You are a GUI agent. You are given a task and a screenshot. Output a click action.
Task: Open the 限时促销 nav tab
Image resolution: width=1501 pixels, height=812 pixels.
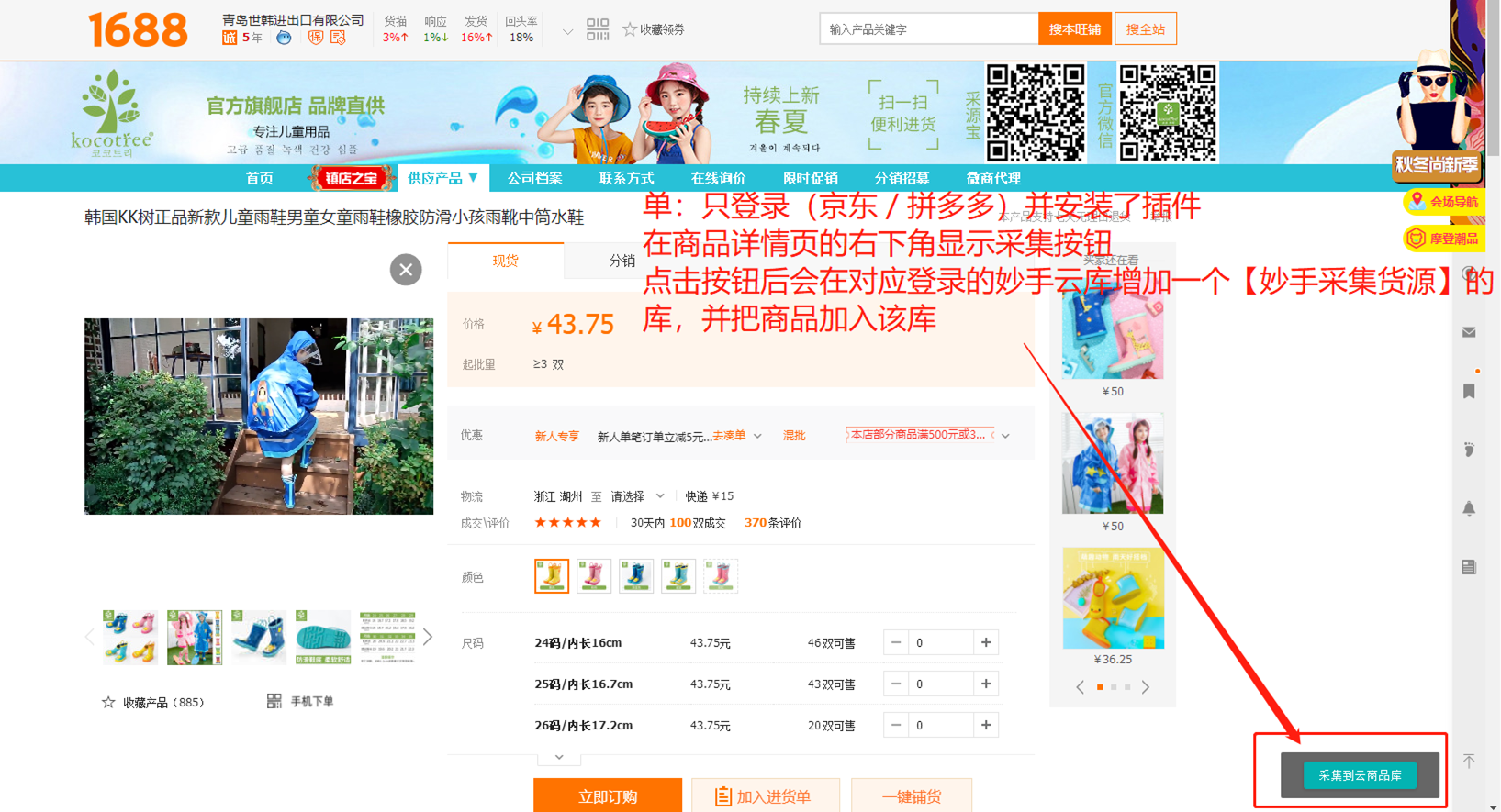pos(811,178)
